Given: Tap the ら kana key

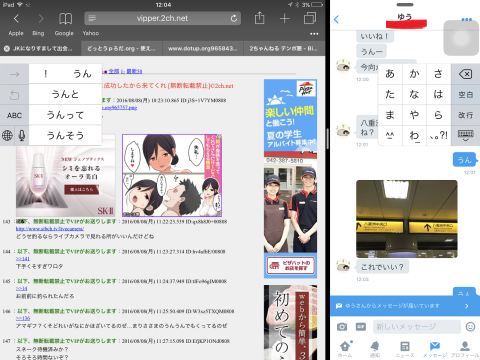Looking at the screenshot, I should (438, 115).
